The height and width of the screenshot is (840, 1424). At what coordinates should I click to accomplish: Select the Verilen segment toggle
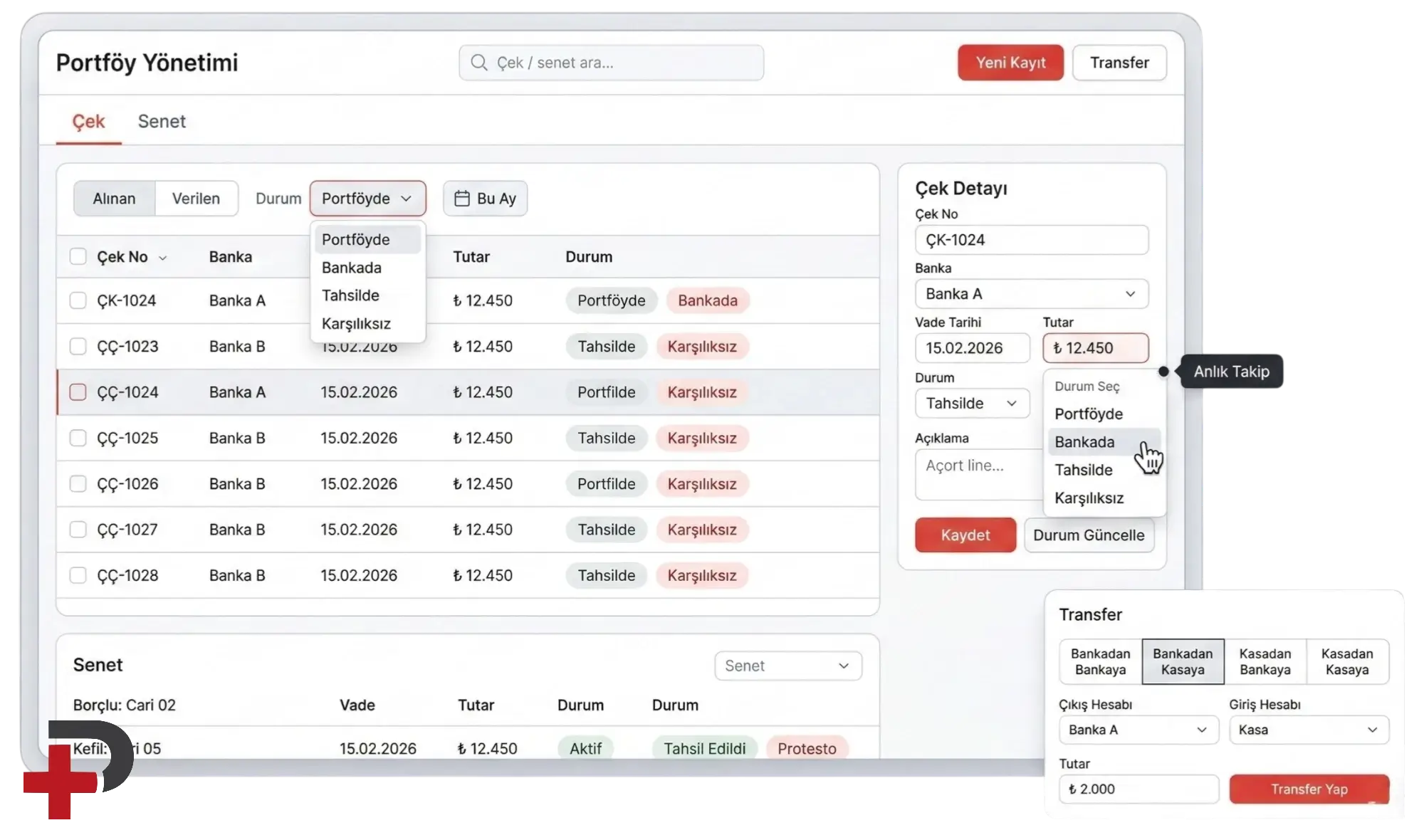[196, 199]
